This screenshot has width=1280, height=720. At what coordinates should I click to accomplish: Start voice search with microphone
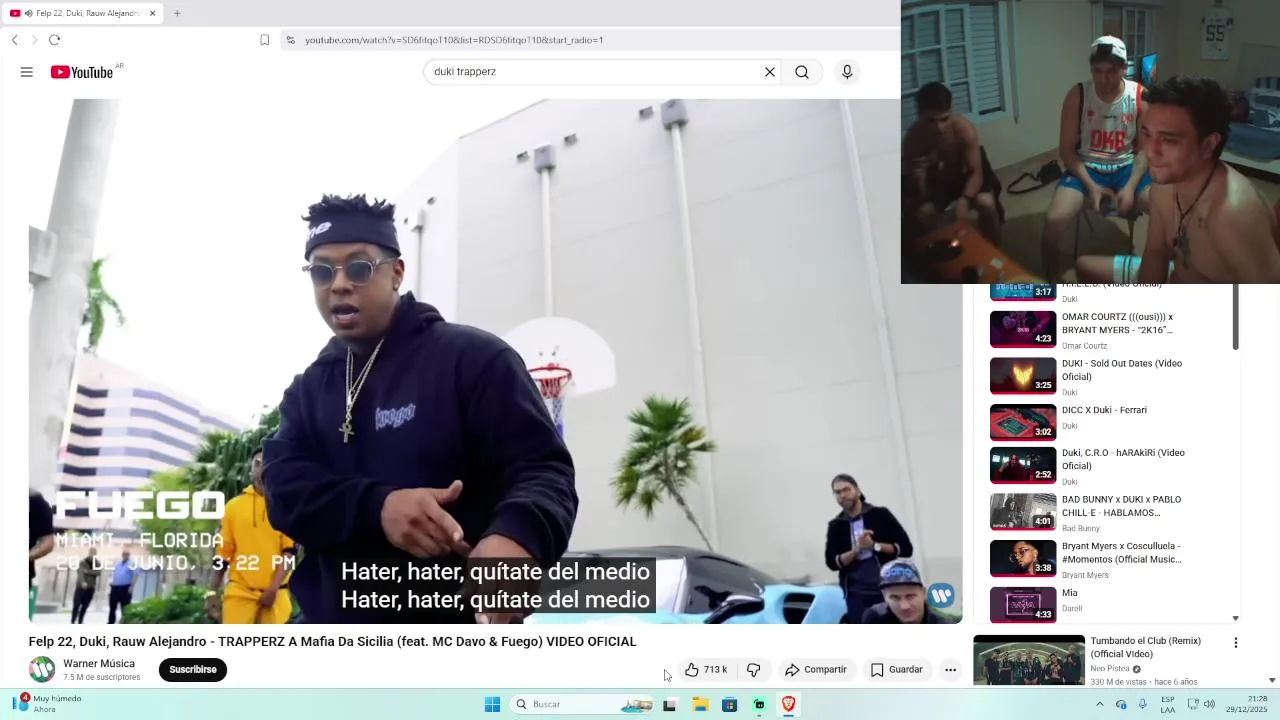(847, 72)
